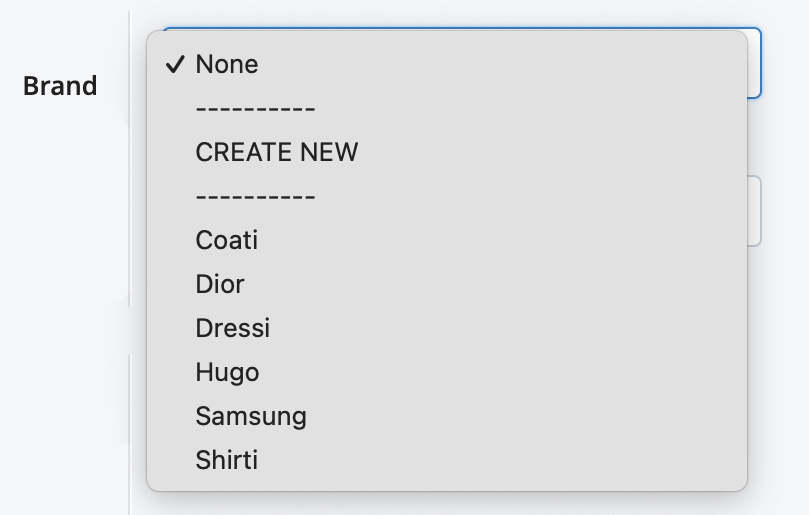Choose the Hugo brand option
809x515 pixels.
447,372
